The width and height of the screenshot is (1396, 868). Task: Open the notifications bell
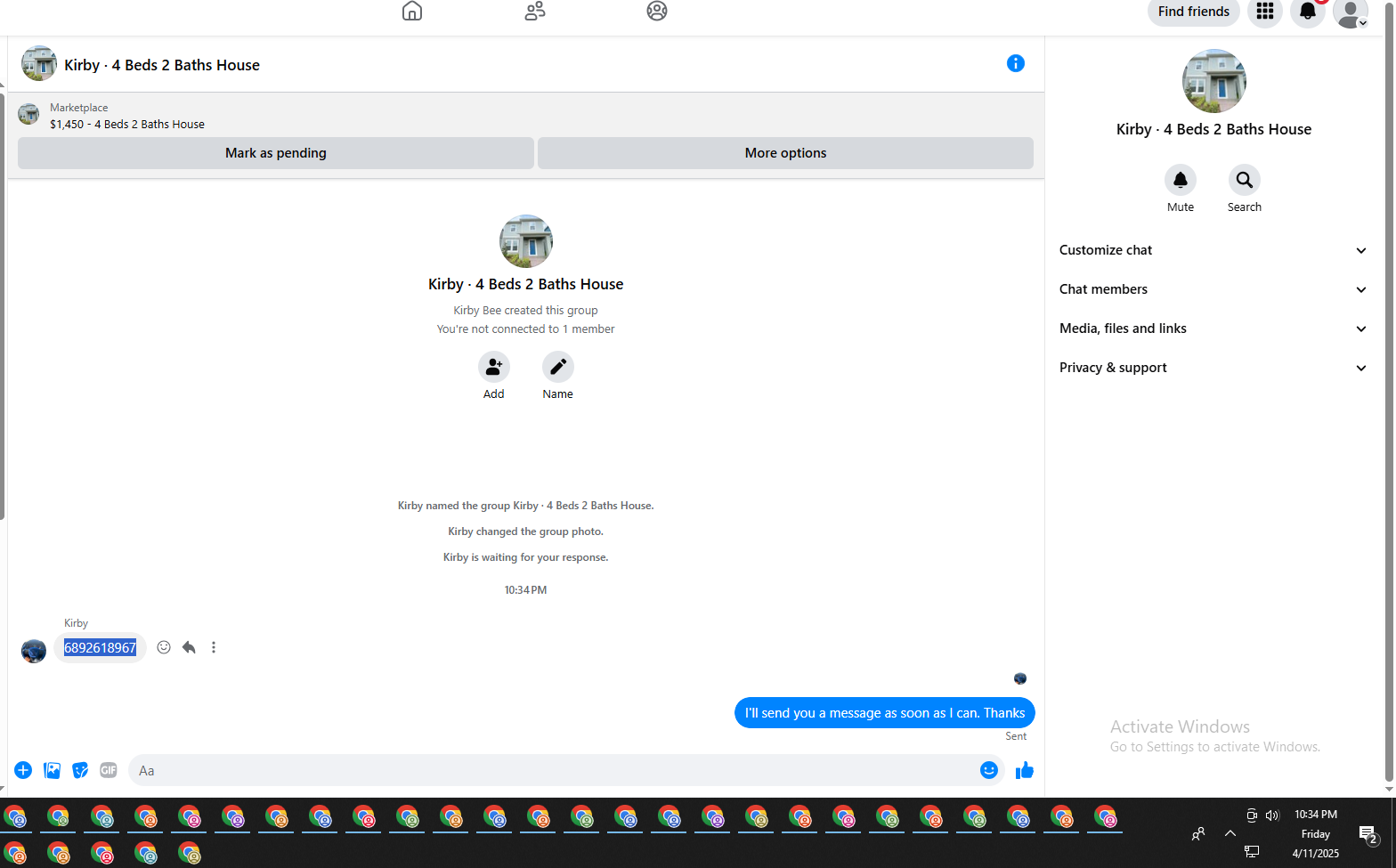point(1308,12)
